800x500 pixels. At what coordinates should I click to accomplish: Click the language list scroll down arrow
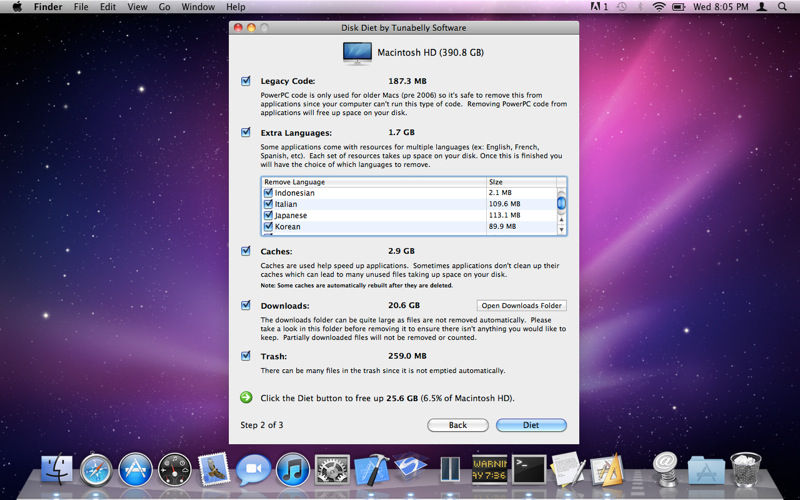coord(561,230)
